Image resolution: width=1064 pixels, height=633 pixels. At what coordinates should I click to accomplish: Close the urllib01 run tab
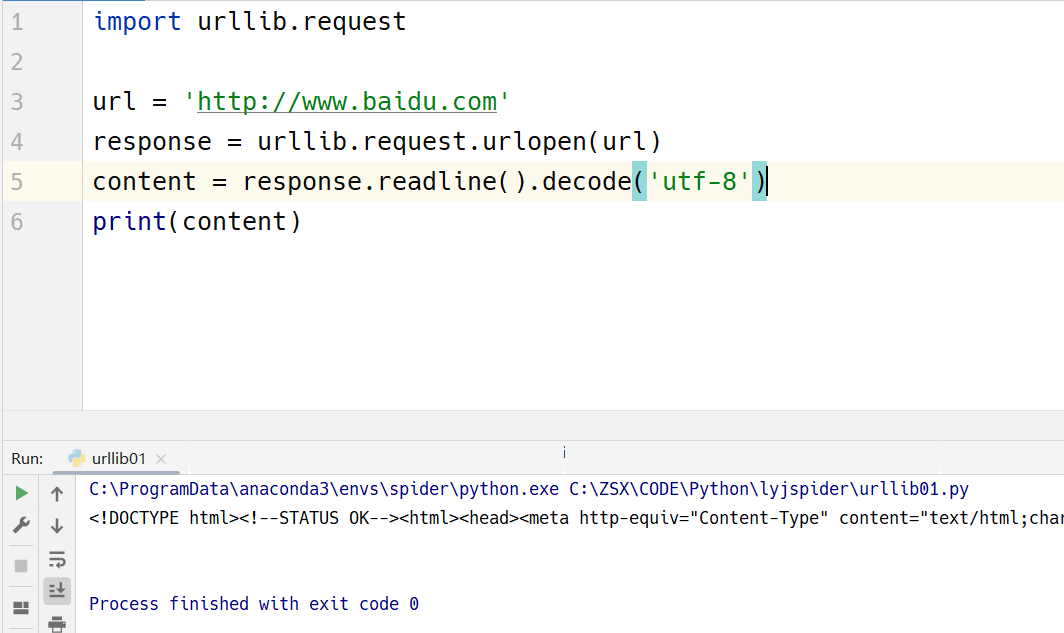pyautogui.click(x=161, y=459)
